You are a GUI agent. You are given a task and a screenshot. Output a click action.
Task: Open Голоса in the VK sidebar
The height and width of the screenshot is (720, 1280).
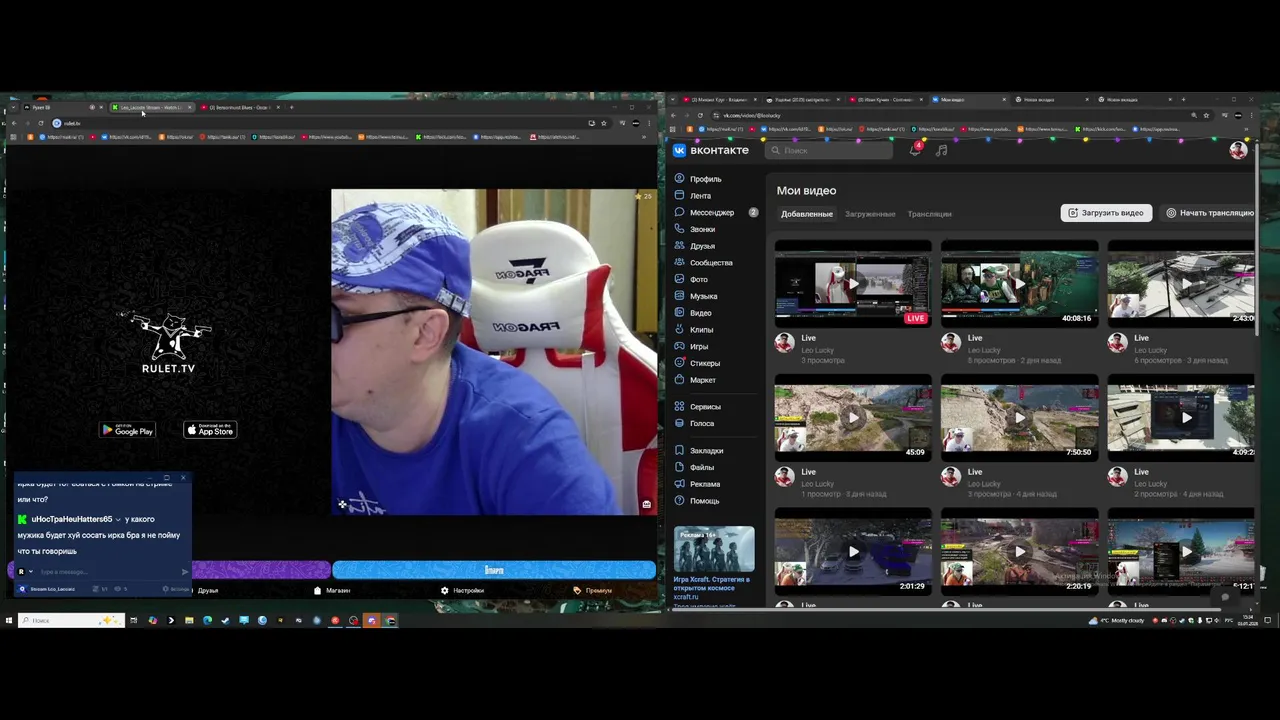[694, 424]
